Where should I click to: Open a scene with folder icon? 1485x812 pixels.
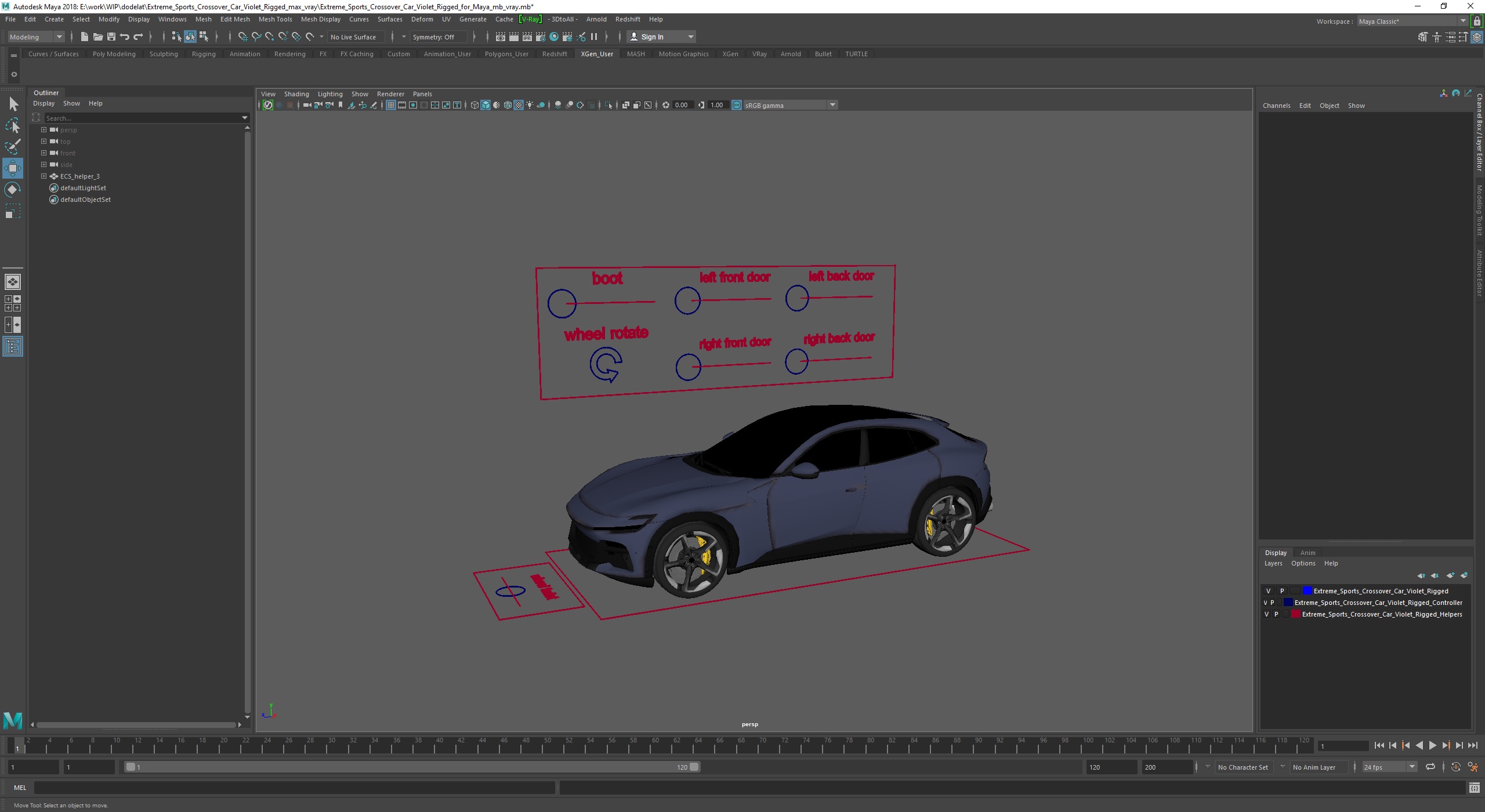pos(98,37)
